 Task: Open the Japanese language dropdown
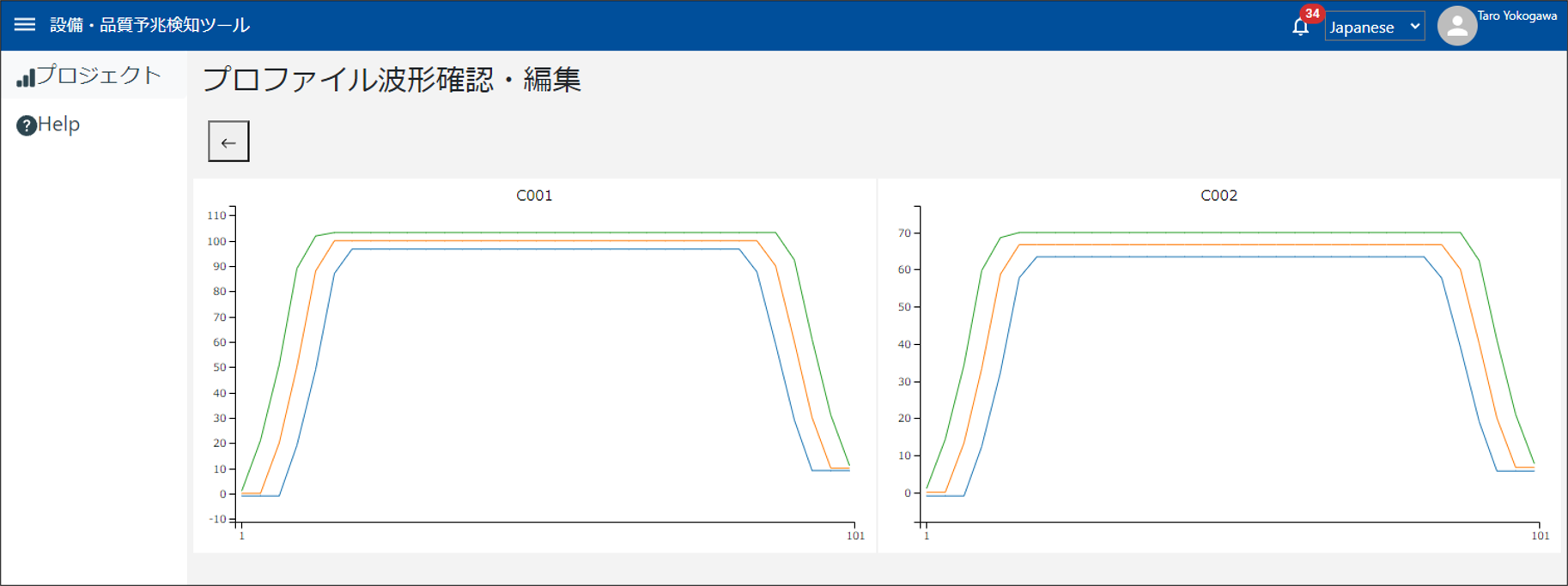(x=1374, y=27)
